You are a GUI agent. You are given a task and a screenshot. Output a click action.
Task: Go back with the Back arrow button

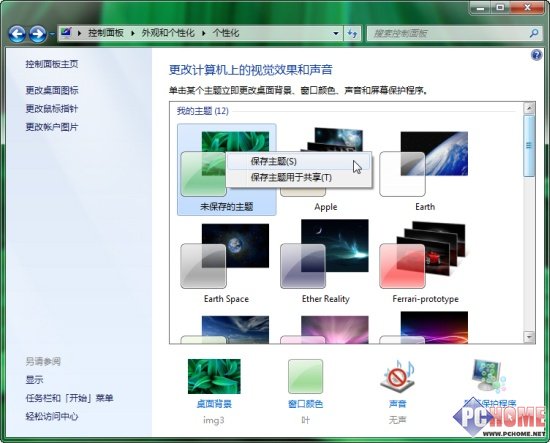pos(17,34)
